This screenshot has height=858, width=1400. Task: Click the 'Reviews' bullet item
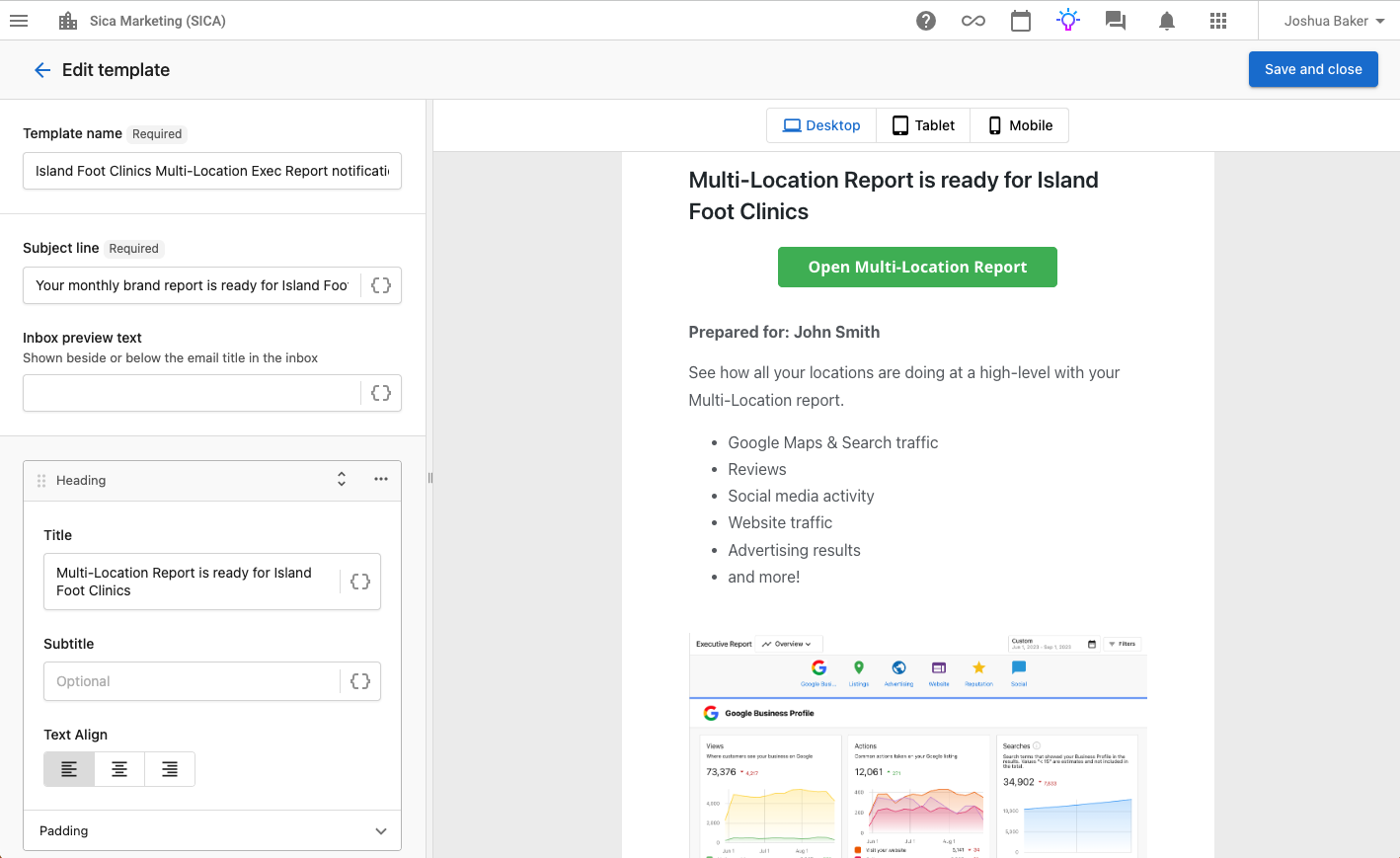point(757,469)
